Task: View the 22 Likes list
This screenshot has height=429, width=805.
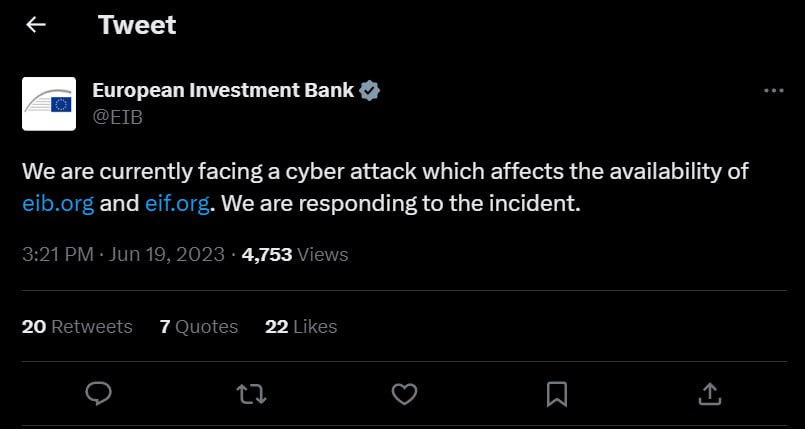Action: click(301, 326)
